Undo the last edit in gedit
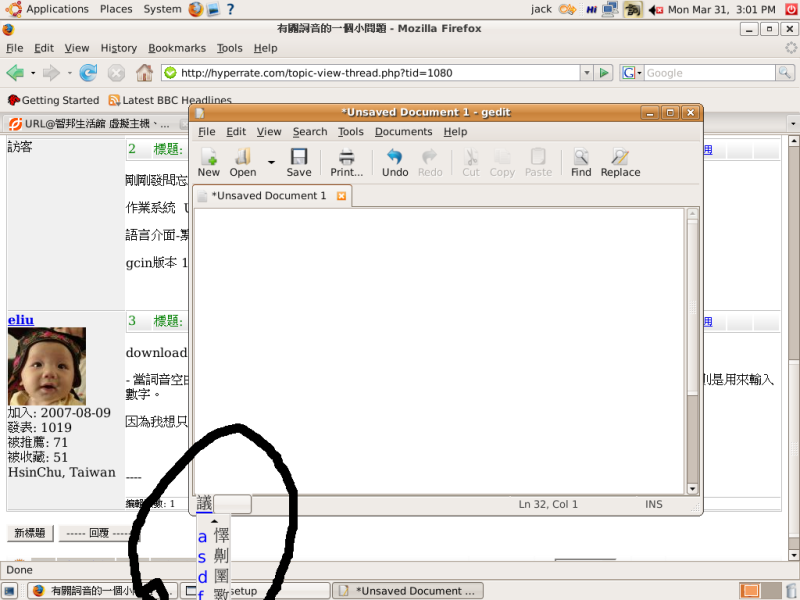 pyautogui.click(x=395, y=161)
